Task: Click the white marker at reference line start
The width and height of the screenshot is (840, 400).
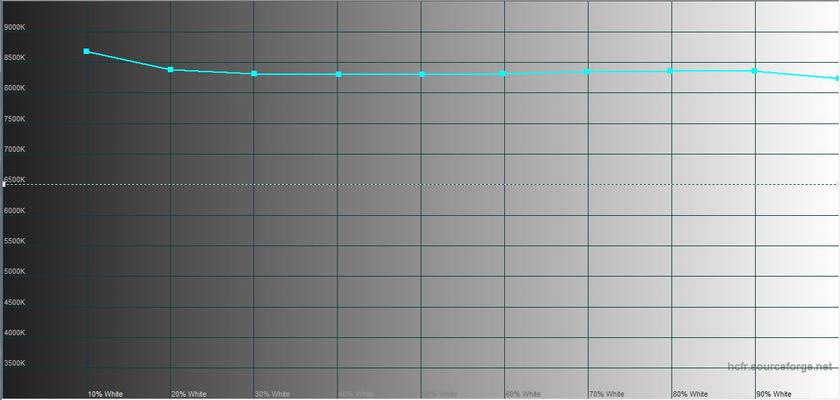Action: [4, 184]
